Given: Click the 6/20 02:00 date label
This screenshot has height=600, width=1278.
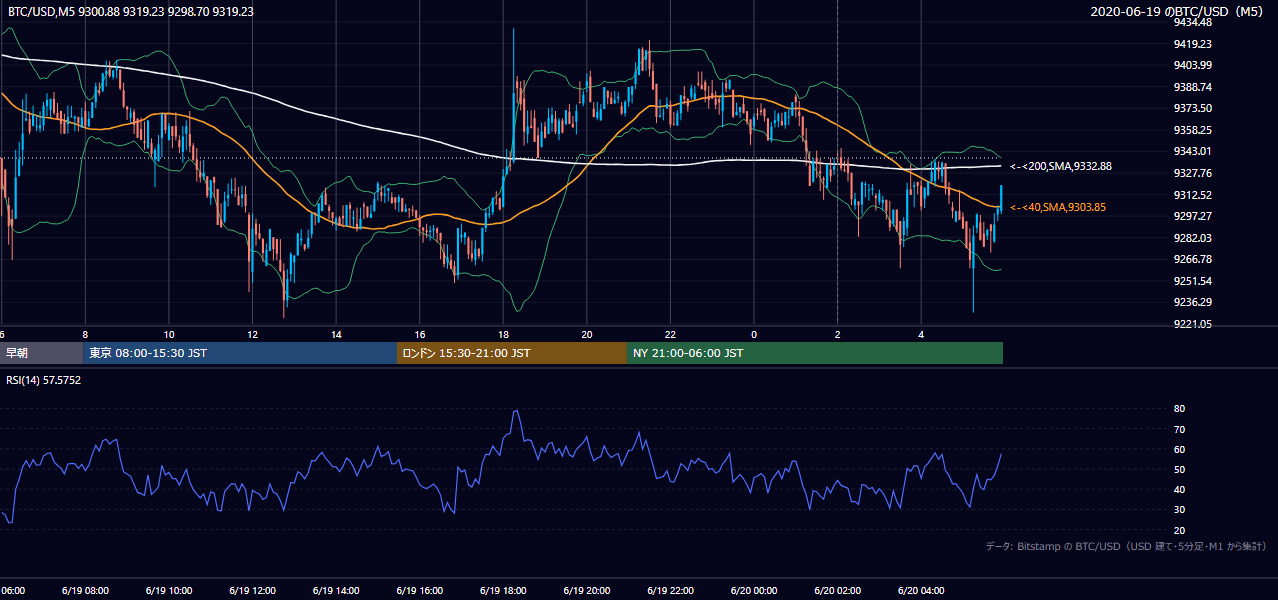Looking at the screenshot, I should pos(837,591).
